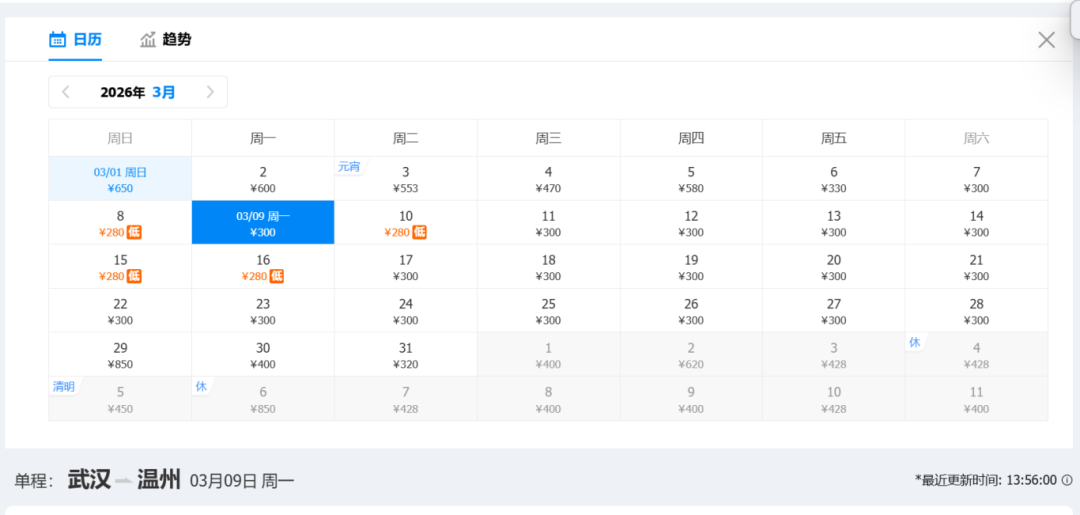1080x515 pixels.
Task: Close the price calendar panel
Action: (1046, 40)
